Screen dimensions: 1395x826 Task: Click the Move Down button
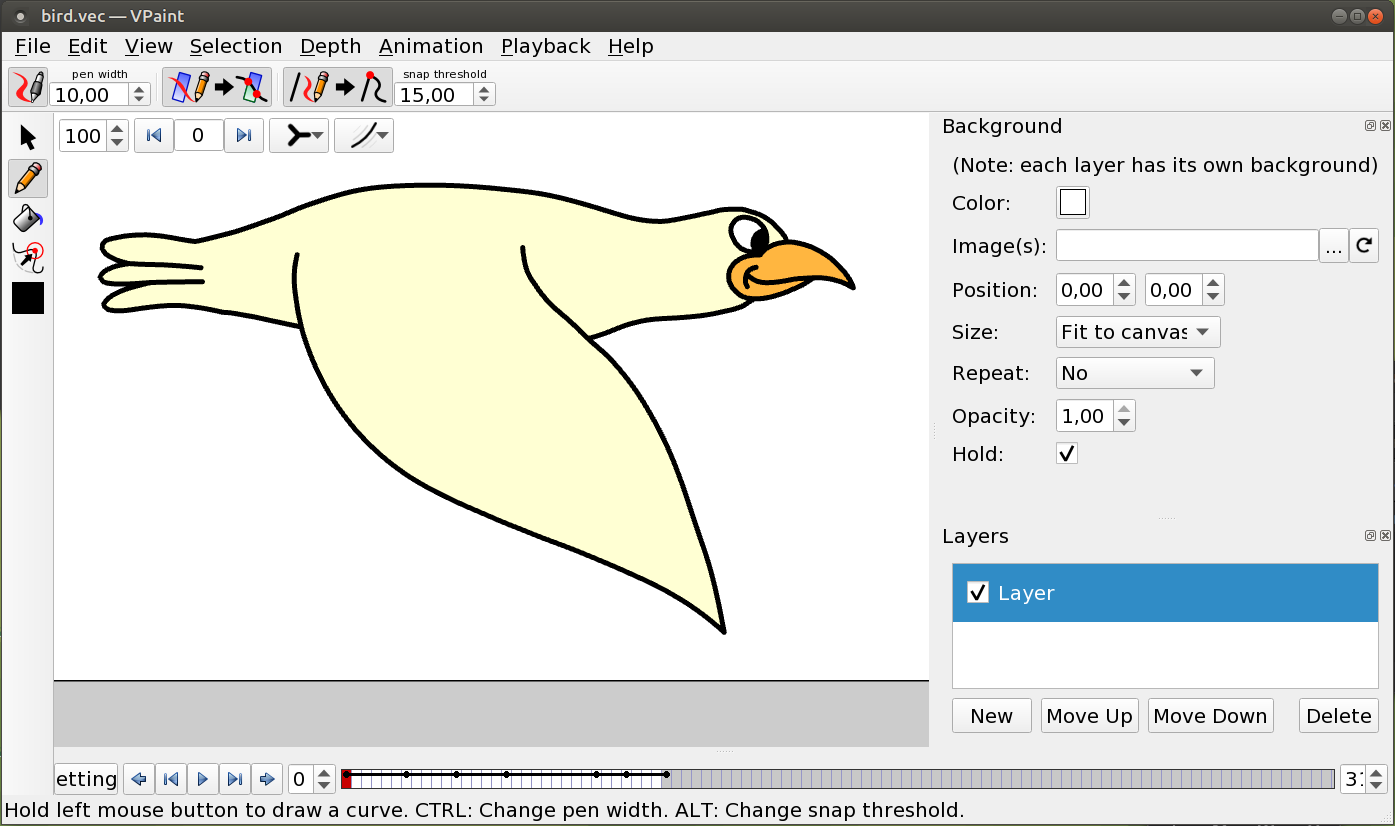point(1210,716)
